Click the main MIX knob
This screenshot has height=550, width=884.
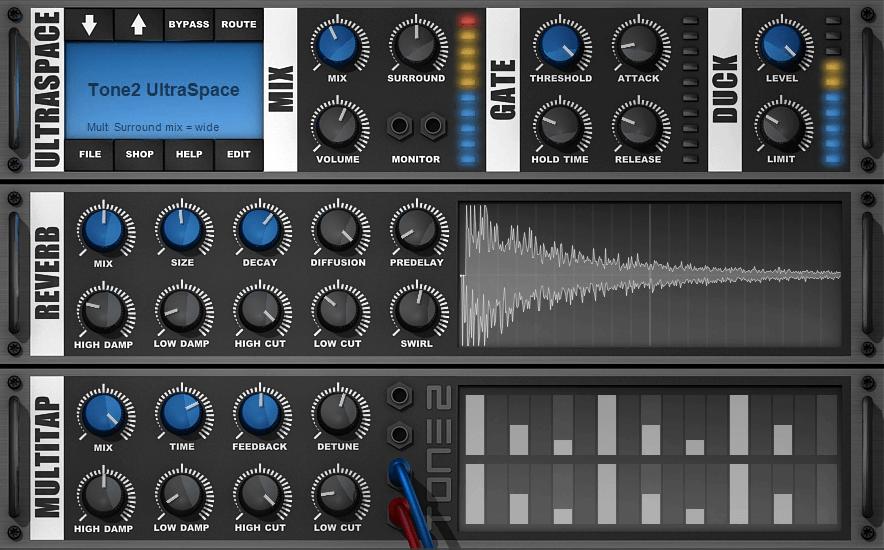point(338,44)
